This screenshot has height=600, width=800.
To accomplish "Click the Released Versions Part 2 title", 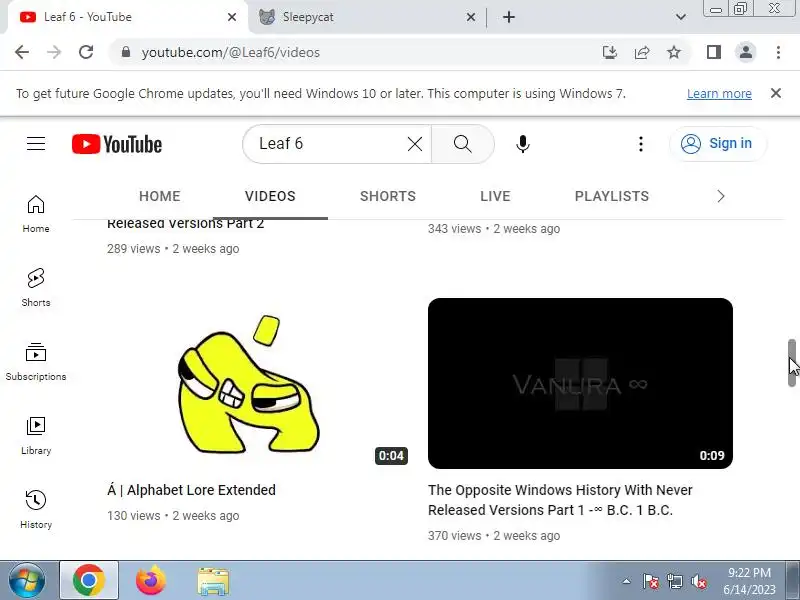I will [x=185, y=224].
